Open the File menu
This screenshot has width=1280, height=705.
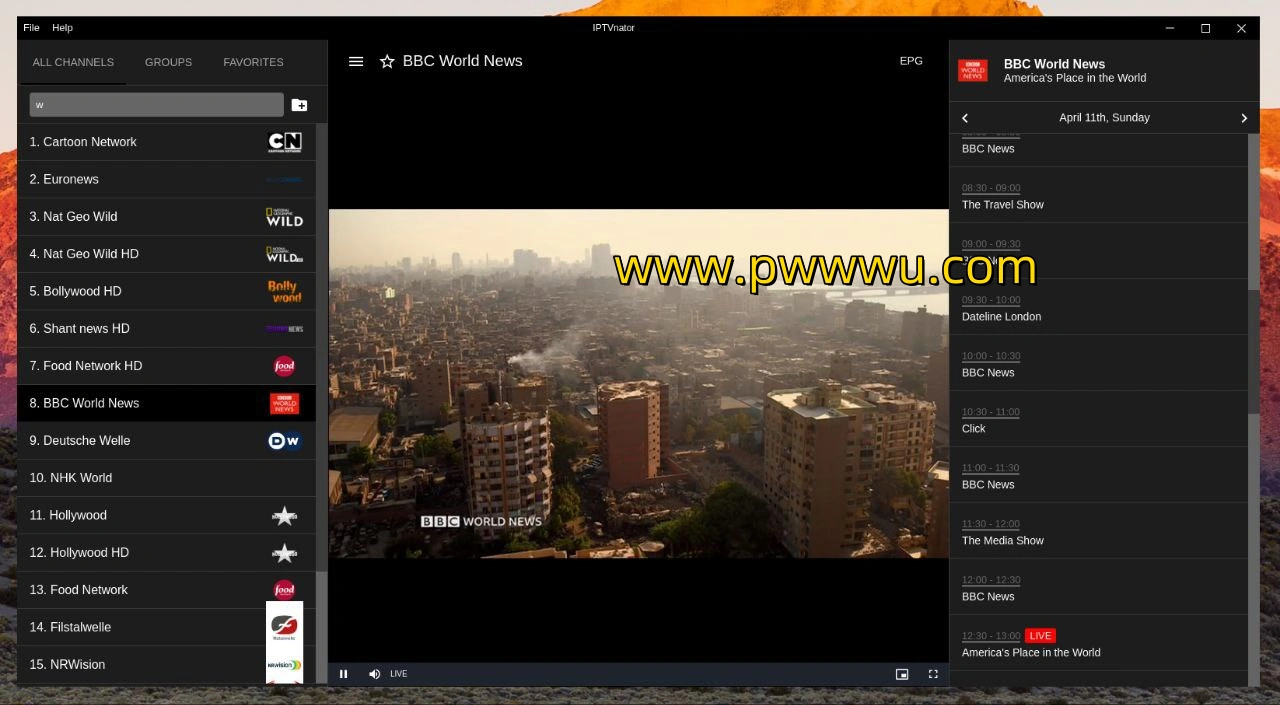31,28
